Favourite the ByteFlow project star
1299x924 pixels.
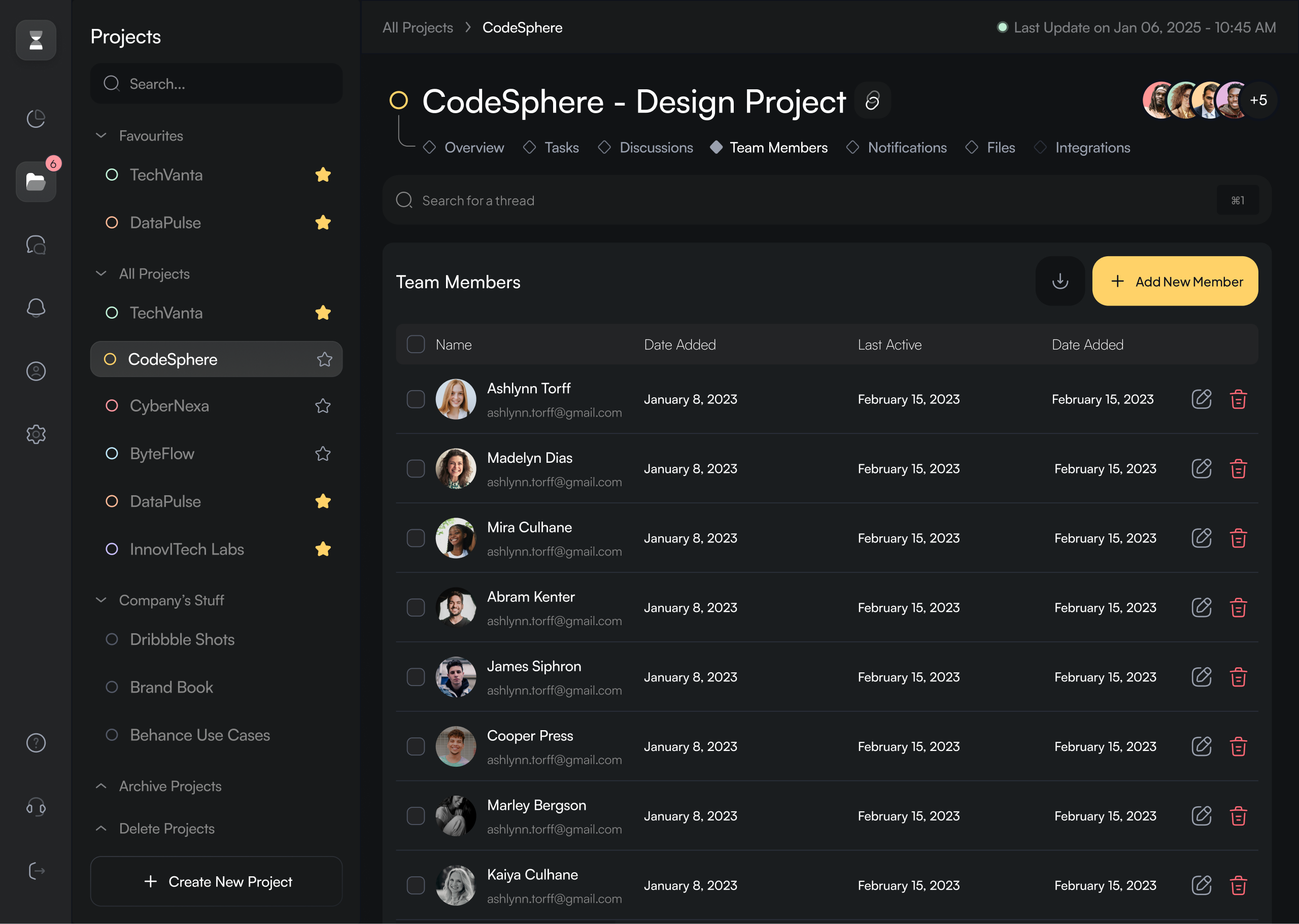tap(323, 454)
